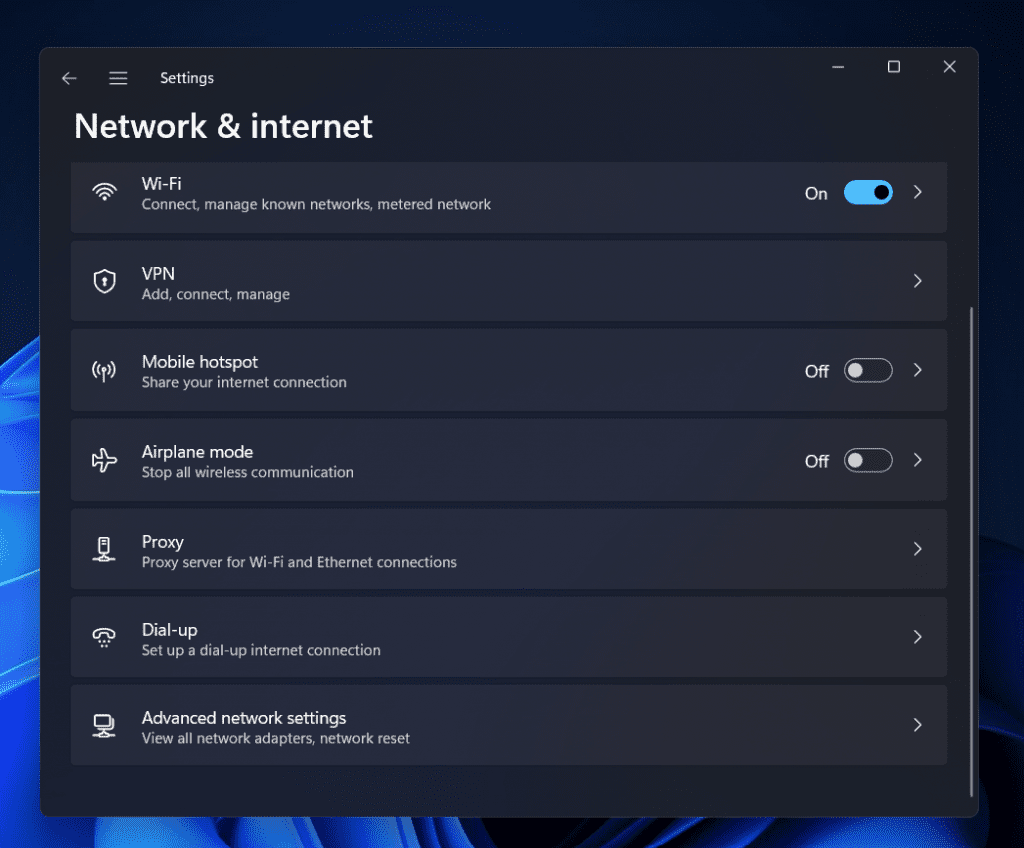The image size is (1024, 848).
Task: Turn off the Wi-Fi toggle
Action: [x=868, y=192]
